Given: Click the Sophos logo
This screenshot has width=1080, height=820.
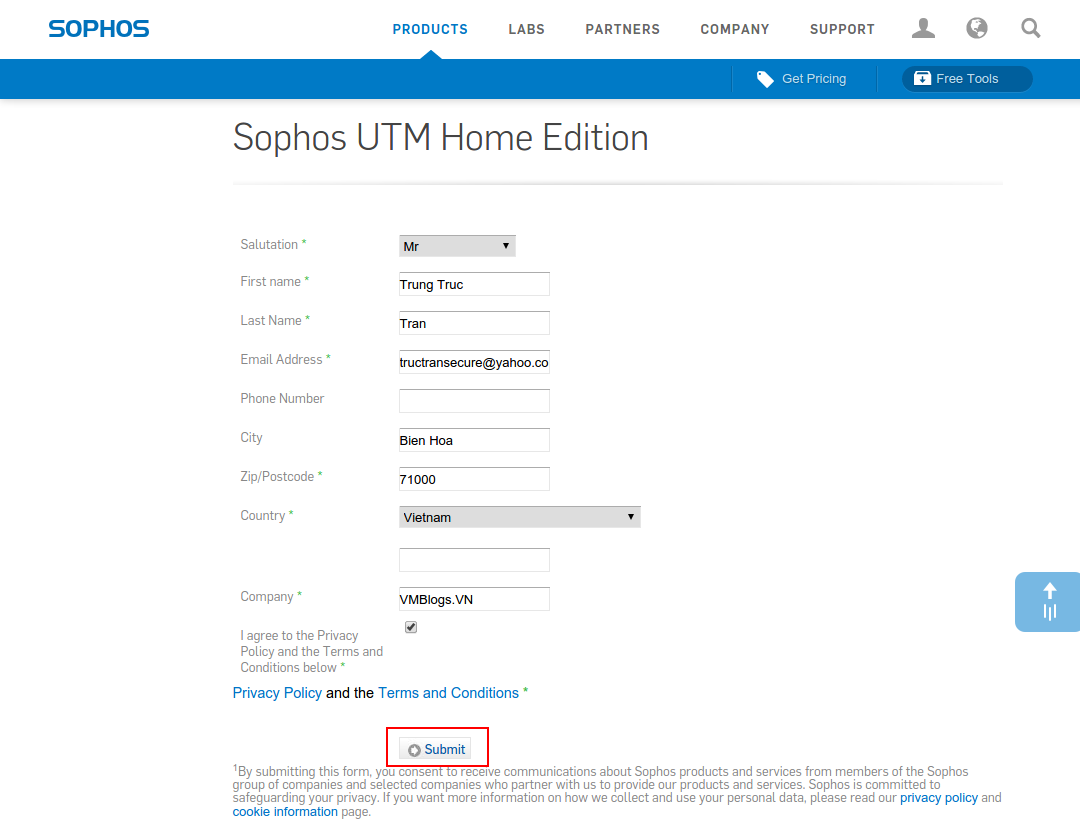Looking at the screenshot, I should tap(98, 29).
